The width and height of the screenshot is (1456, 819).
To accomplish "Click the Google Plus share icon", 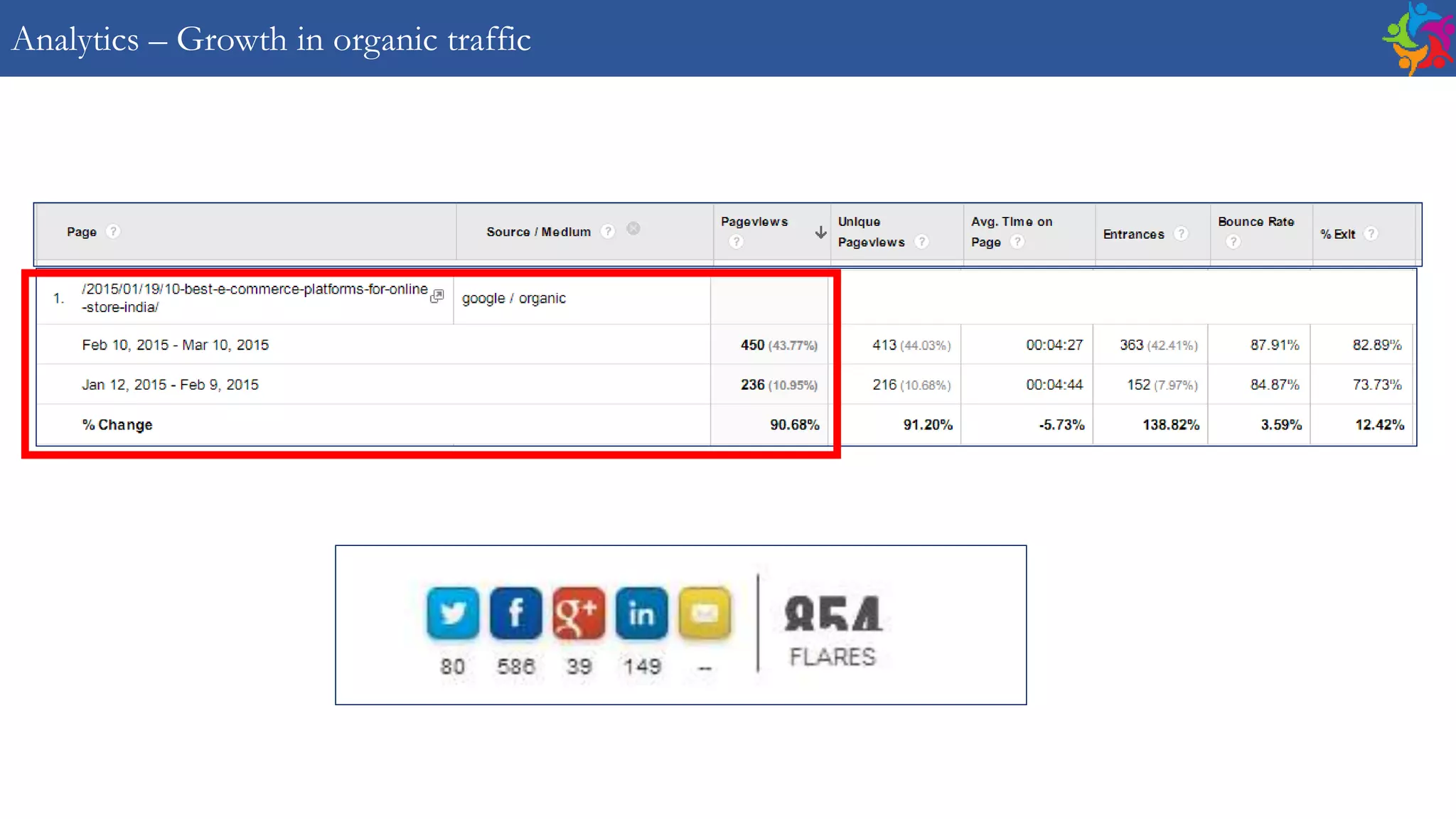I will click(579, 613).
